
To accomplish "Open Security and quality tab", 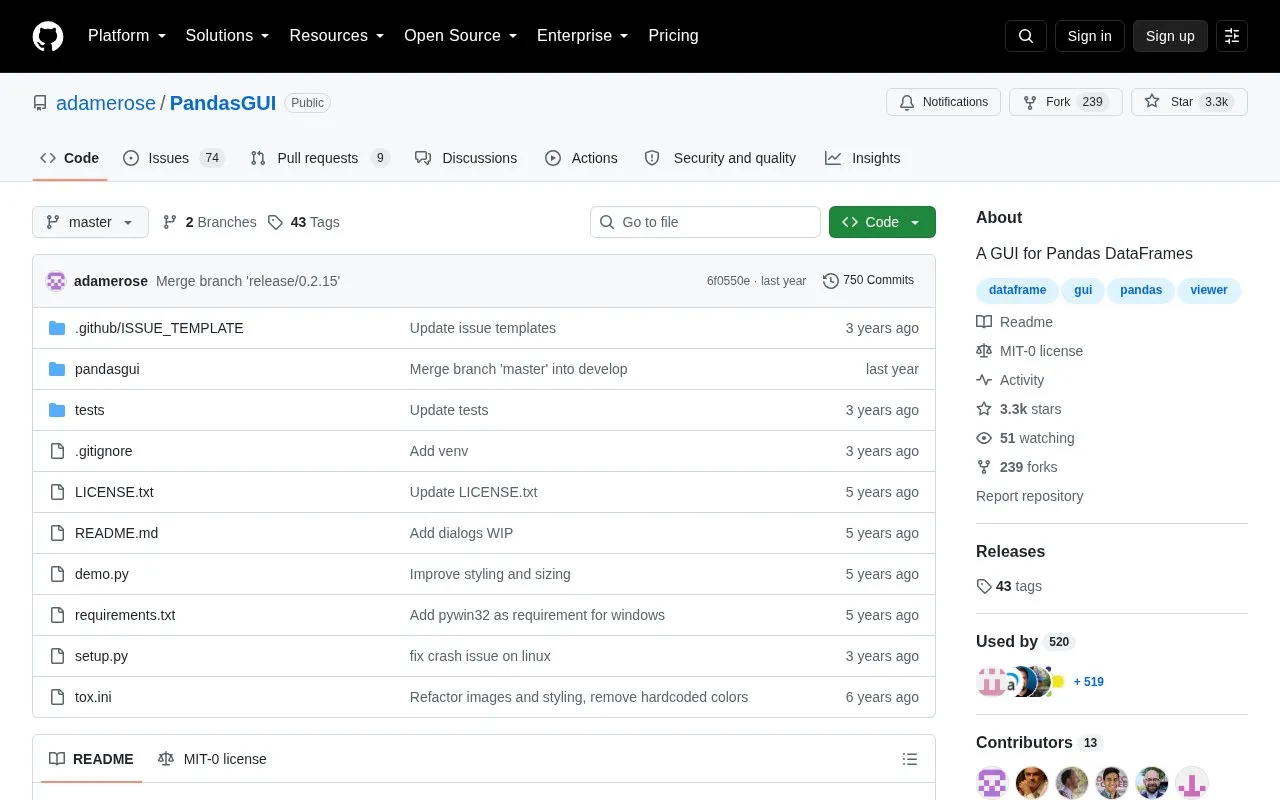I will coord(720,158).
